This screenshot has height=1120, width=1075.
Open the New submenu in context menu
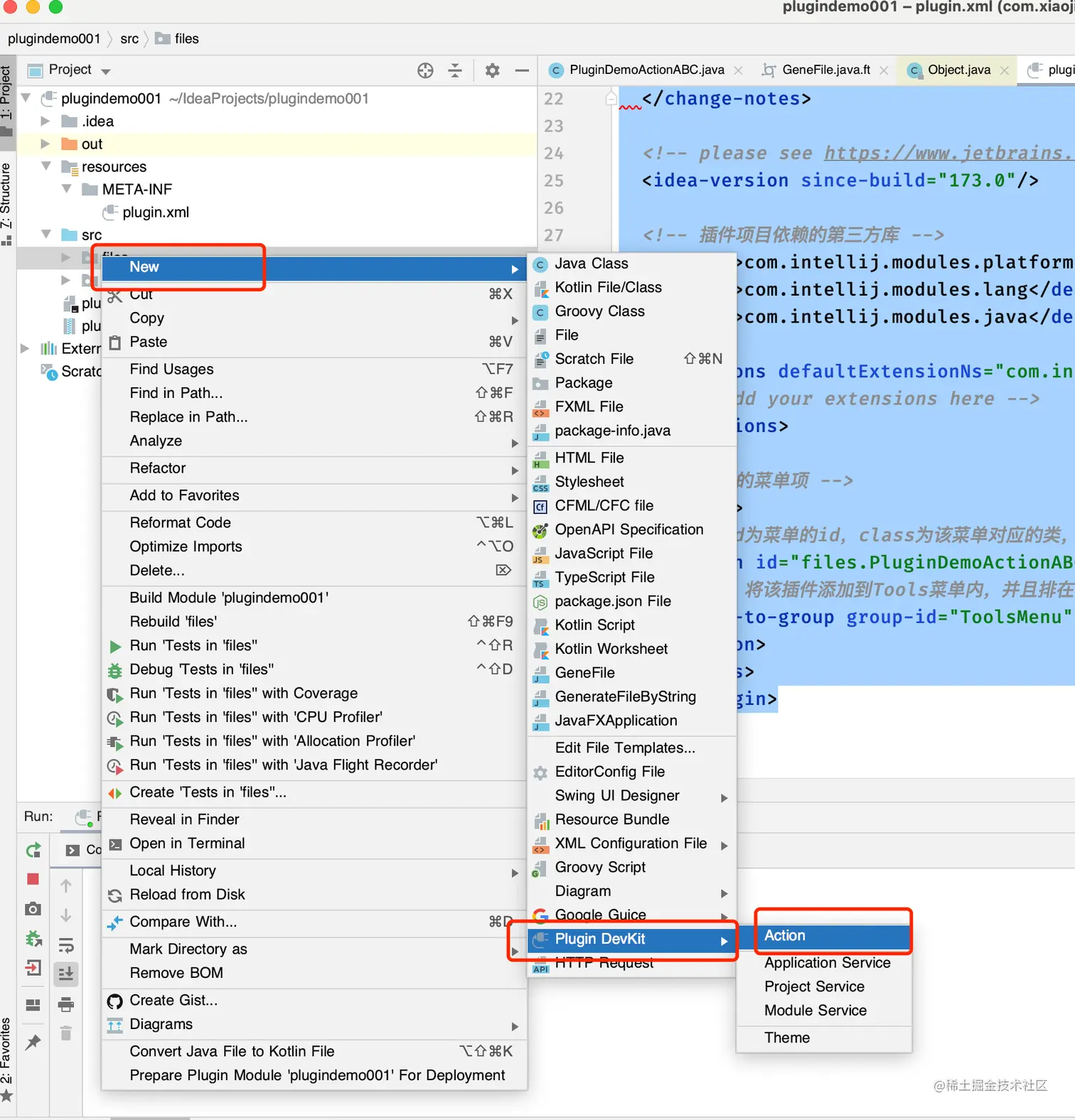coord(314,267)
